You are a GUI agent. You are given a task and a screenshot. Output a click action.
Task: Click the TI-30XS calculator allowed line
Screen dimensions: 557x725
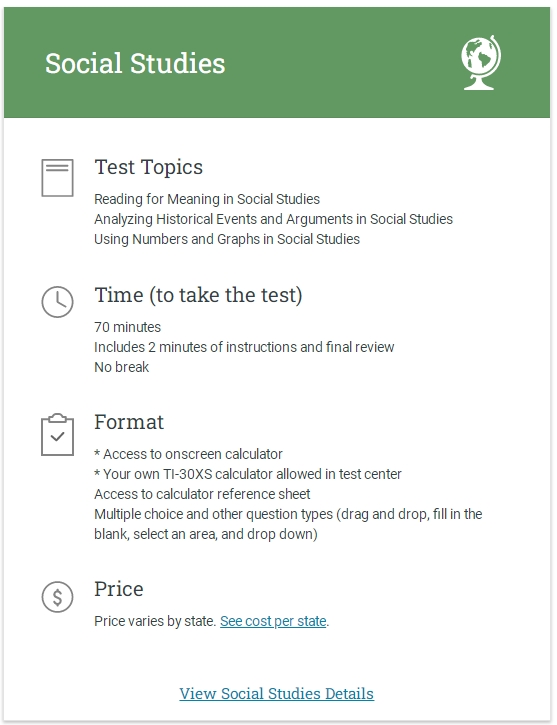point(248,474)
